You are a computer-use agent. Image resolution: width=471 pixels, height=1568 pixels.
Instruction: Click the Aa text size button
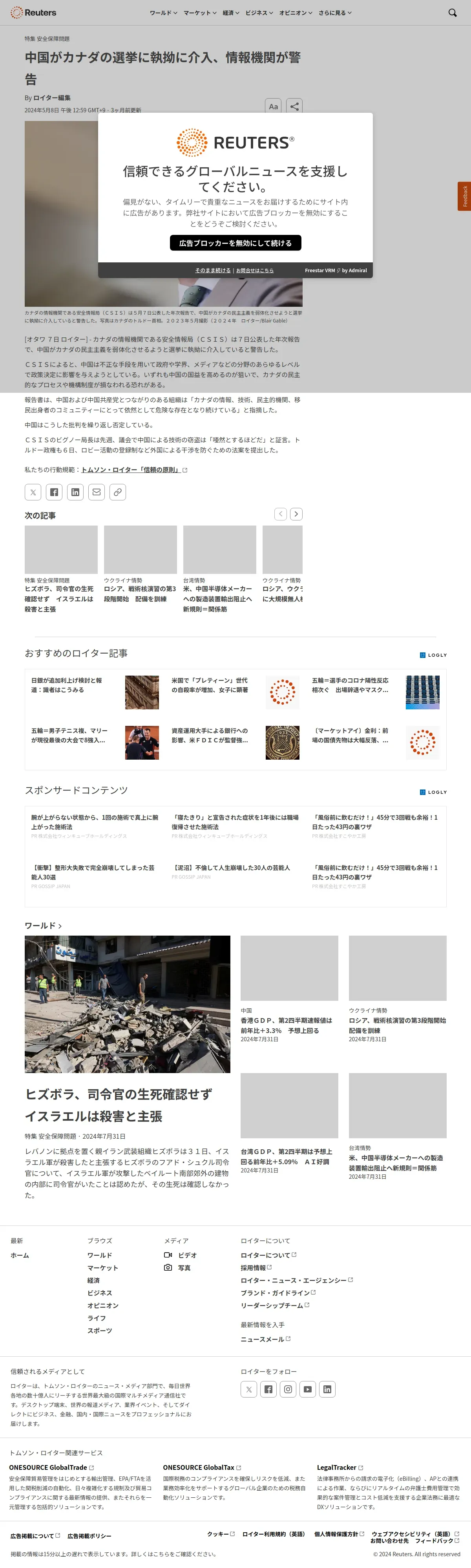click(x=273, y=106)
